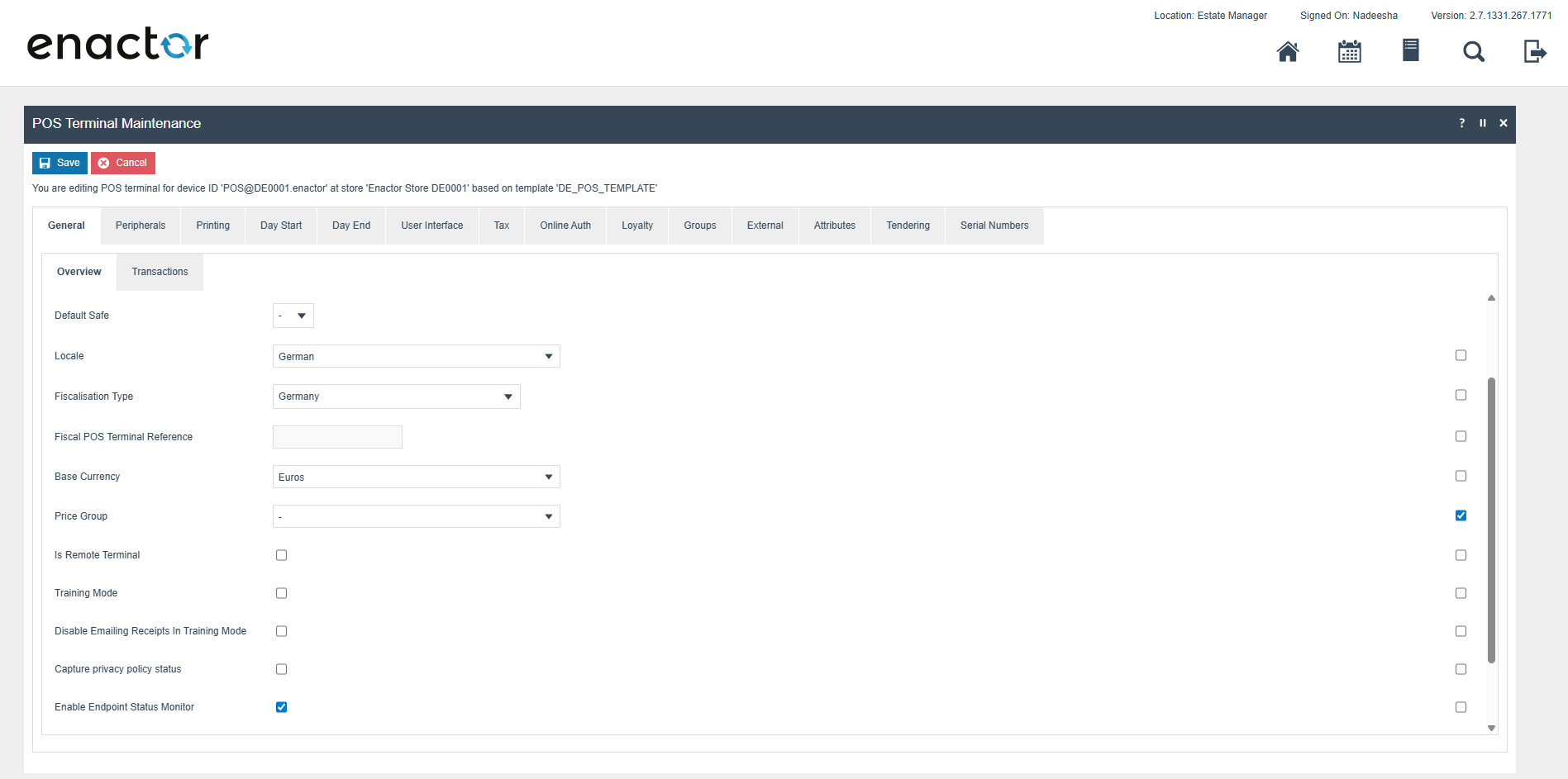Click the 'Location: Estate Manager' text
This screenshot has height=779, width=1568.
1210,16
